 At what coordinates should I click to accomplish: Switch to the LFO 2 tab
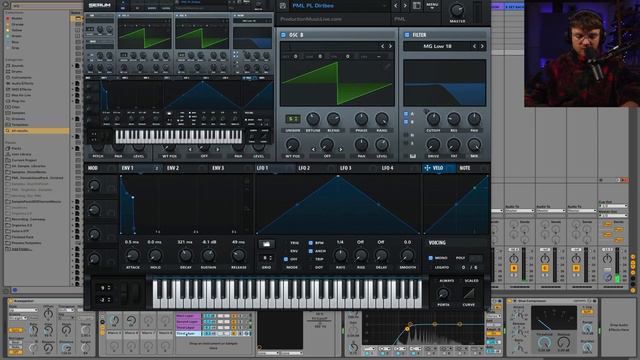click(304, 168)
